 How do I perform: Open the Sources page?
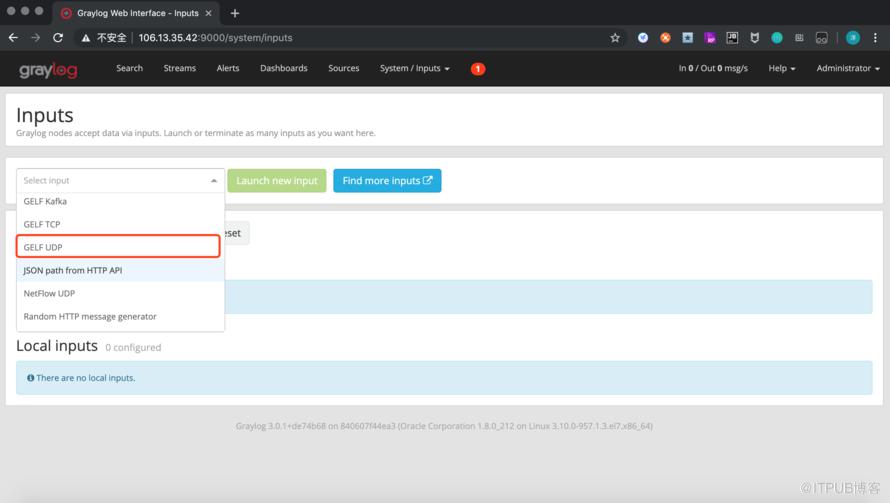pos(343,68)
